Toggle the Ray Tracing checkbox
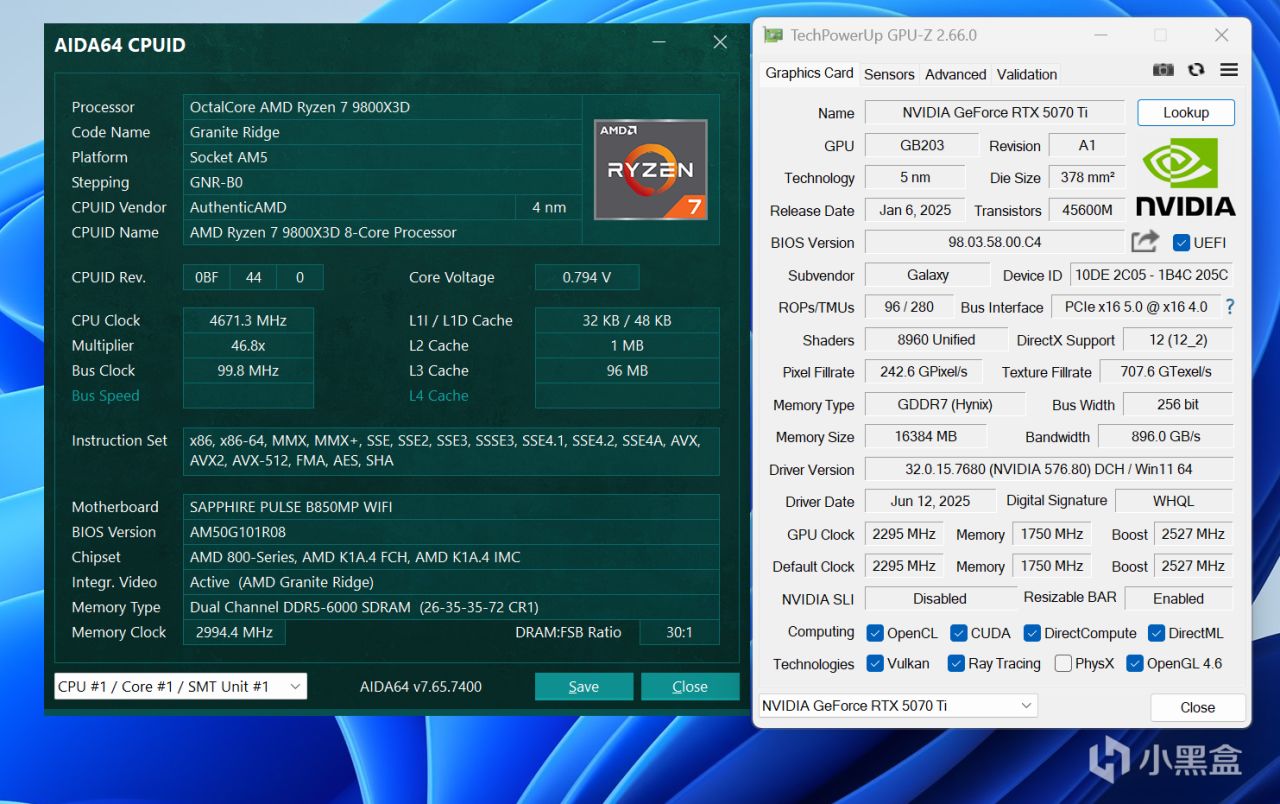 point(956,663)
